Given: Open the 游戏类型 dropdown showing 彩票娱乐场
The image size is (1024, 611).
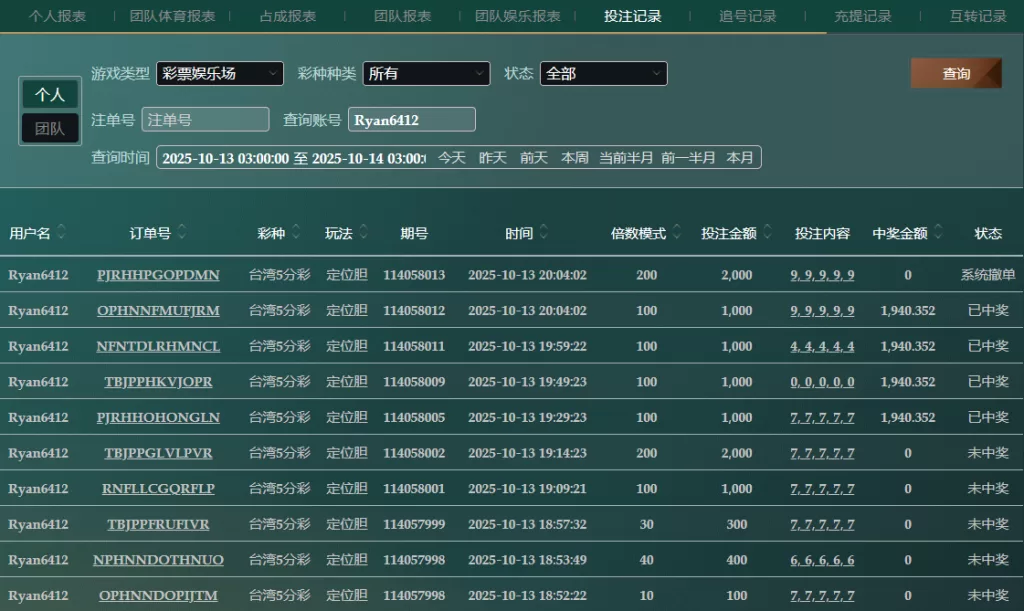Looking at the screenshot, I should 219,74.
